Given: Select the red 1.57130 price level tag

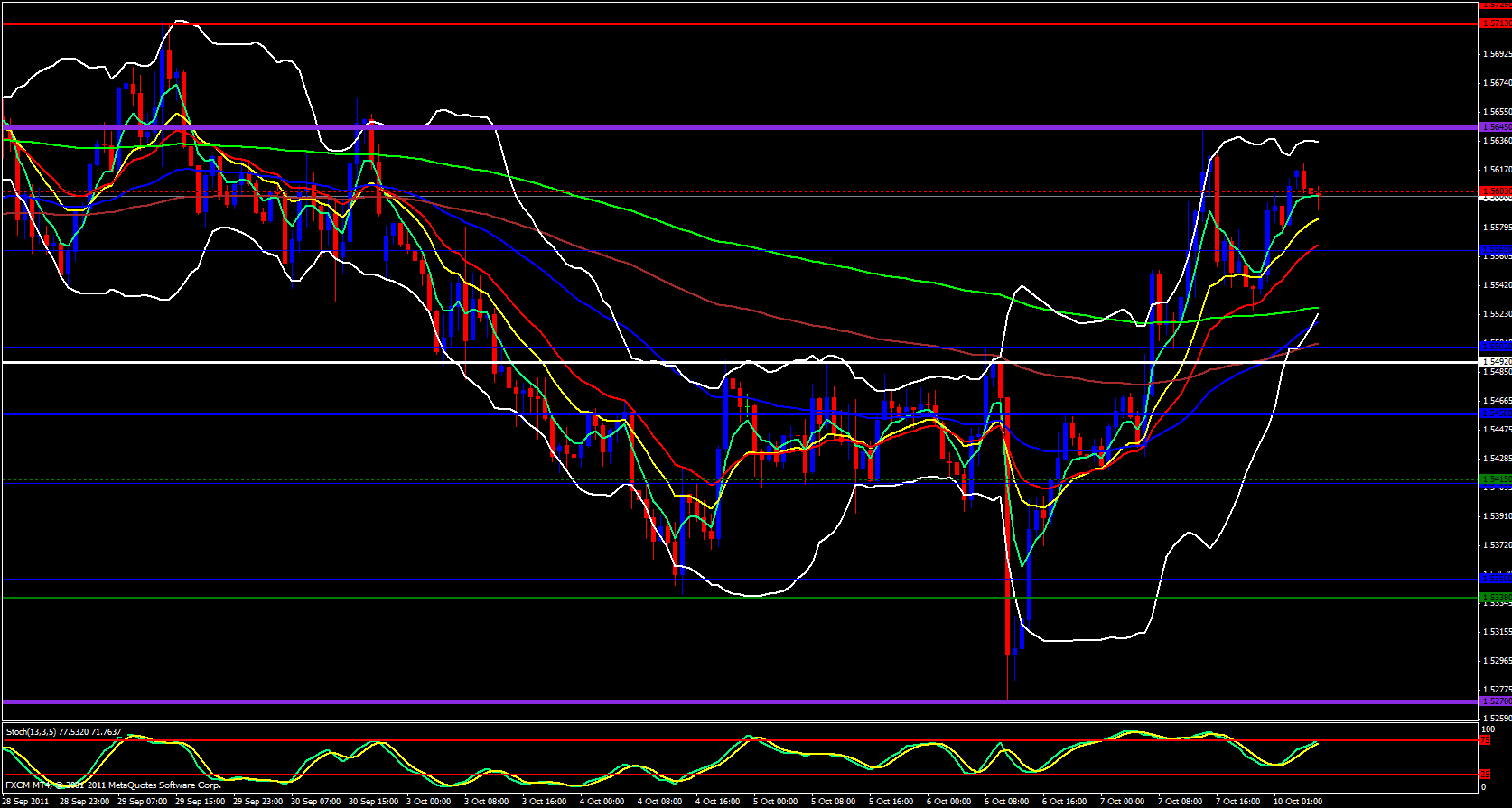Looking at the screenshot, I should click(1496, 23).
